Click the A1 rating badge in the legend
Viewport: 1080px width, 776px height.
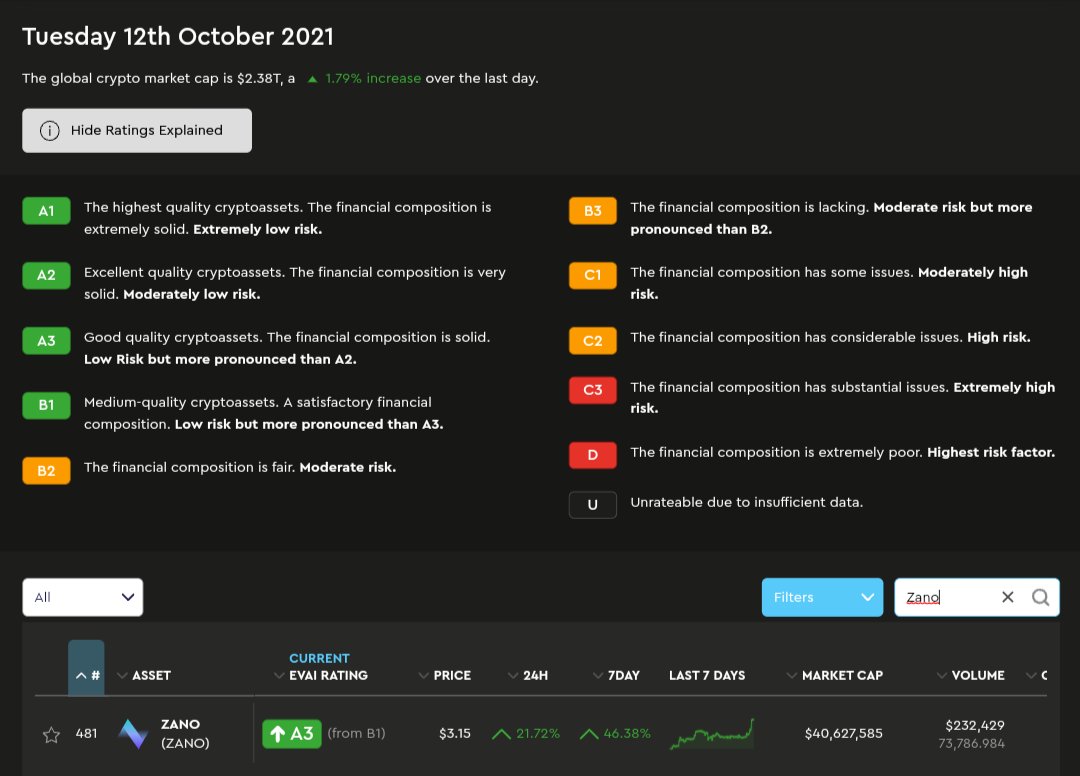click(46, 211)
